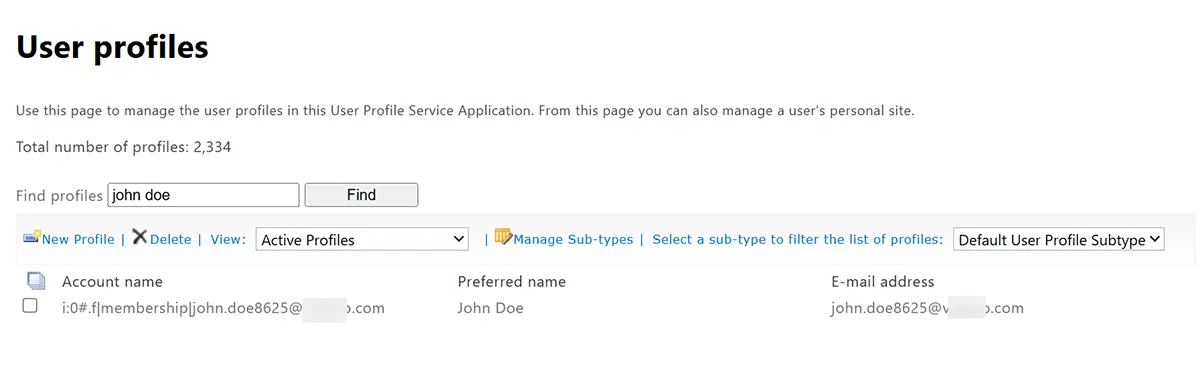1200x374 pixels.
Task: Click the Total number of profiles text
Action: (x=124, y=147)
